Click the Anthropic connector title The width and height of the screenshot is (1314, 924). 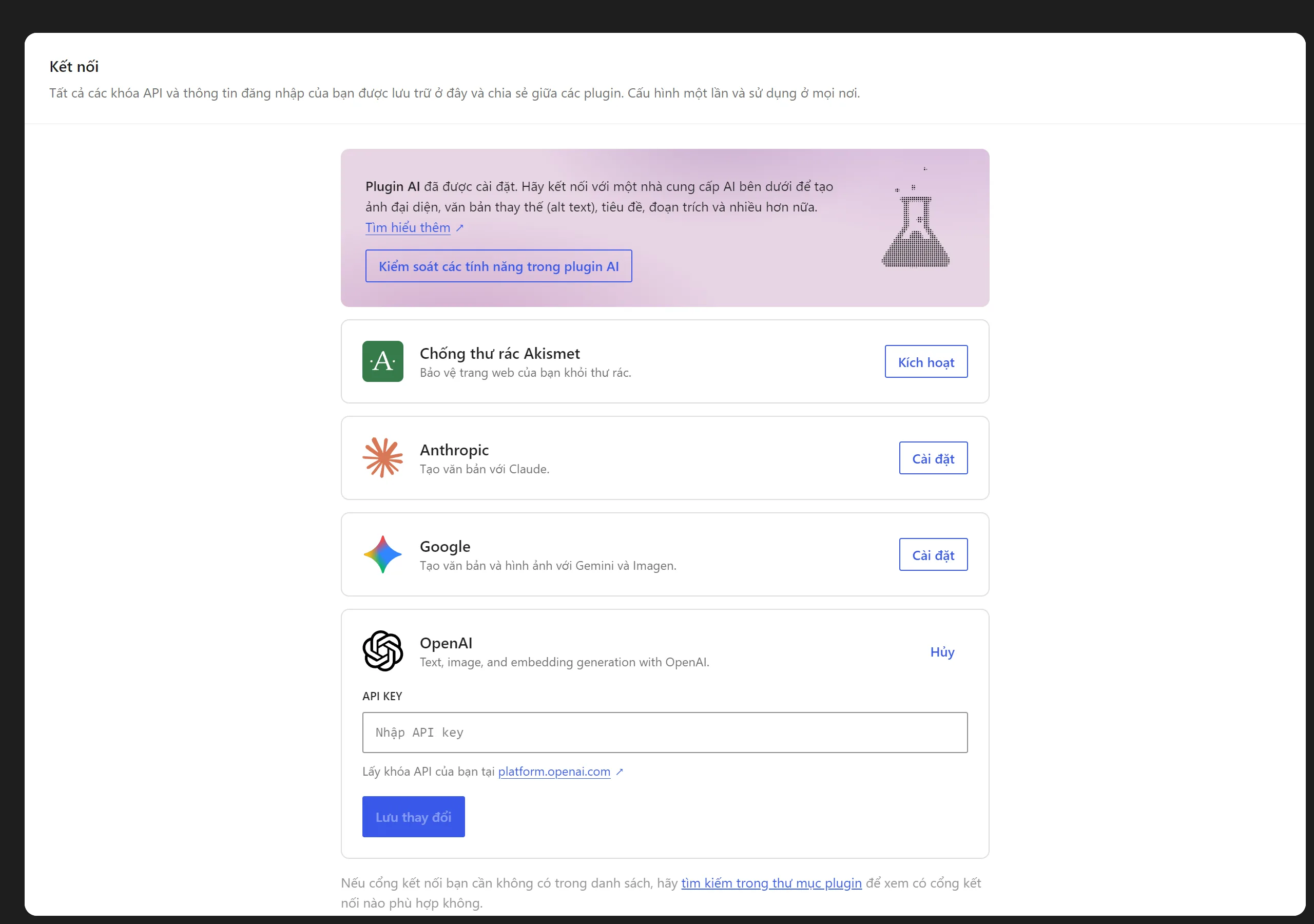coord(454,450)
